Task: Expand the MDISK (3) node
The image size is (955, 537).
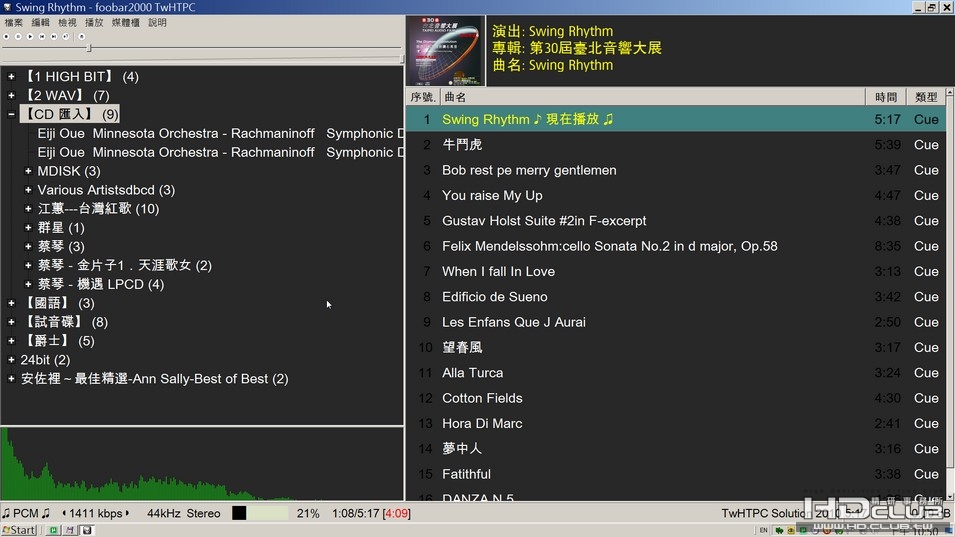Action: click(x=28, y=171)
